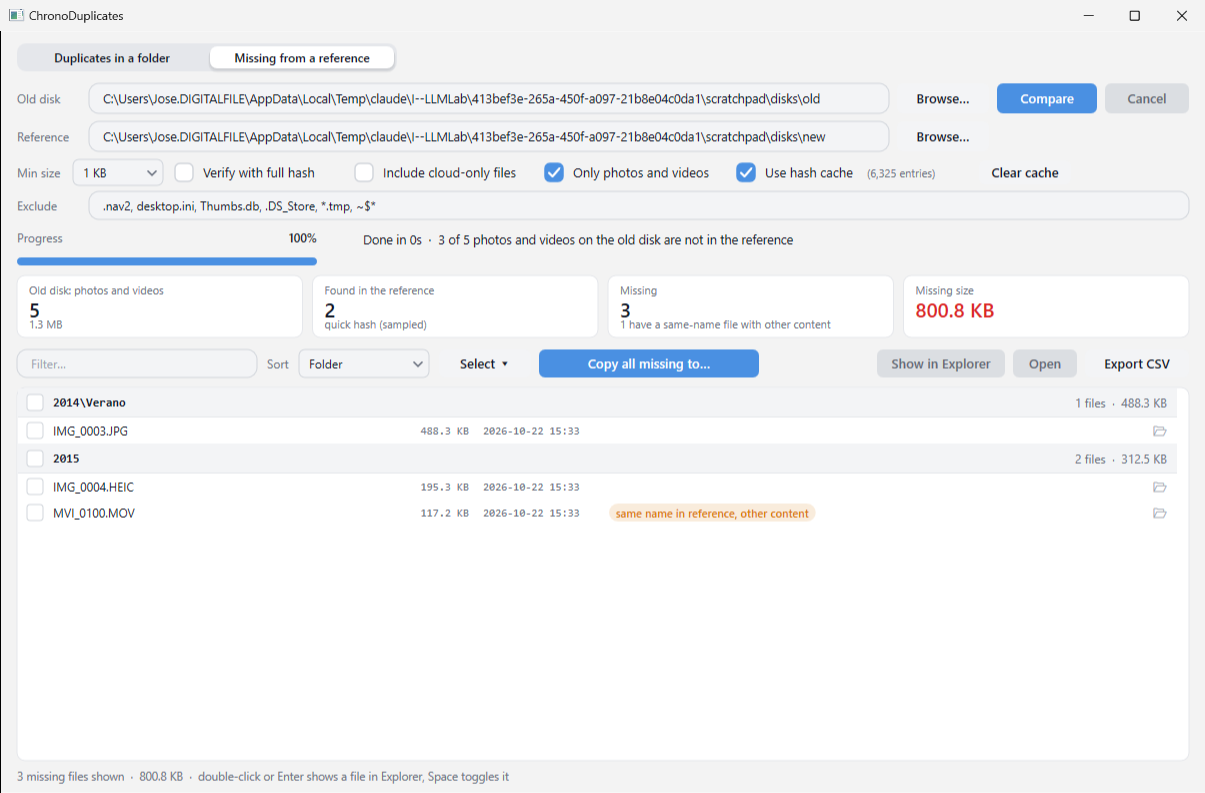Open the Select dropdown menu
This screenshot has height=793, width=1205.
point(484,364)
